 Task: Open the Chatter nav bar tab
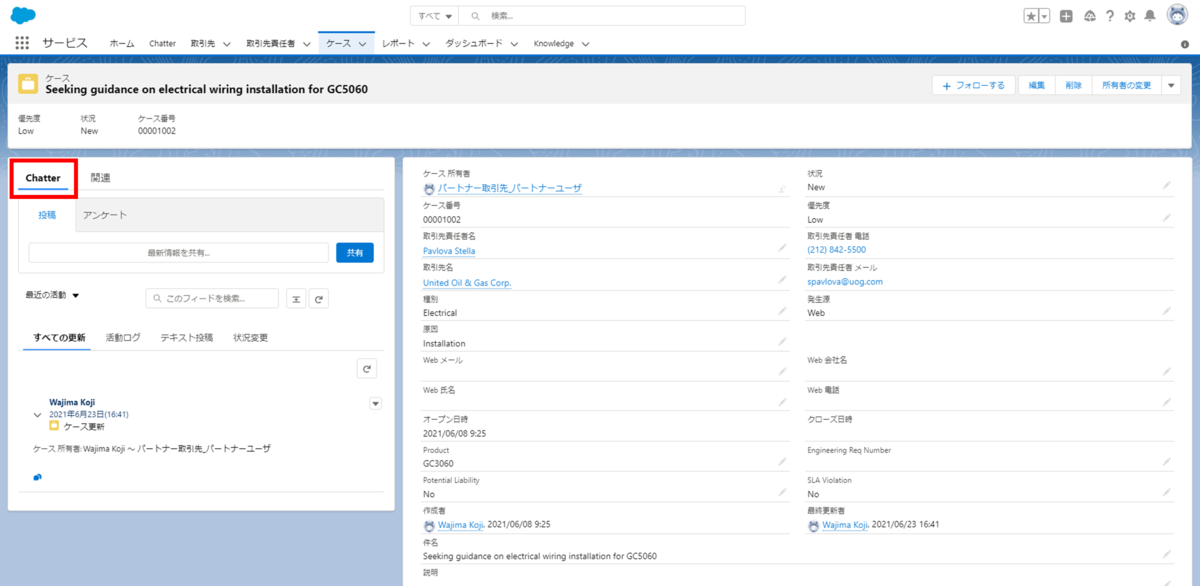[162, 44]
